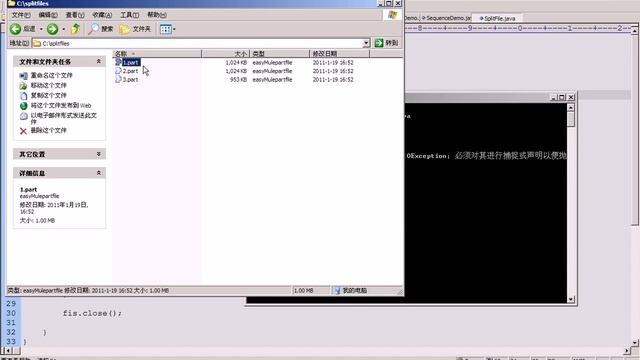Go forward with the green Forward arrow

(52, 29)
